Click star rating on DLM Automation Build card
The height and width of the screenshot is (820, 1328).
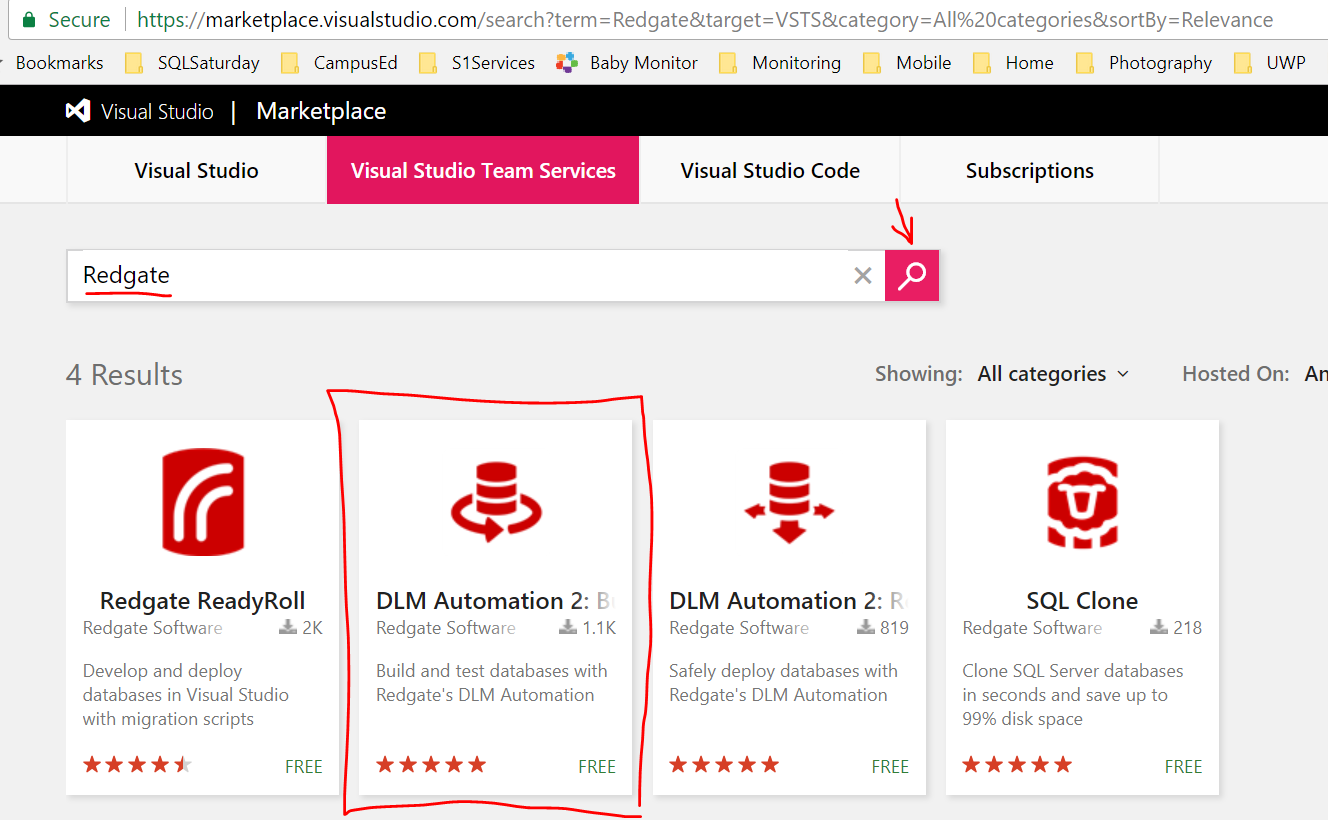[431, 765]
